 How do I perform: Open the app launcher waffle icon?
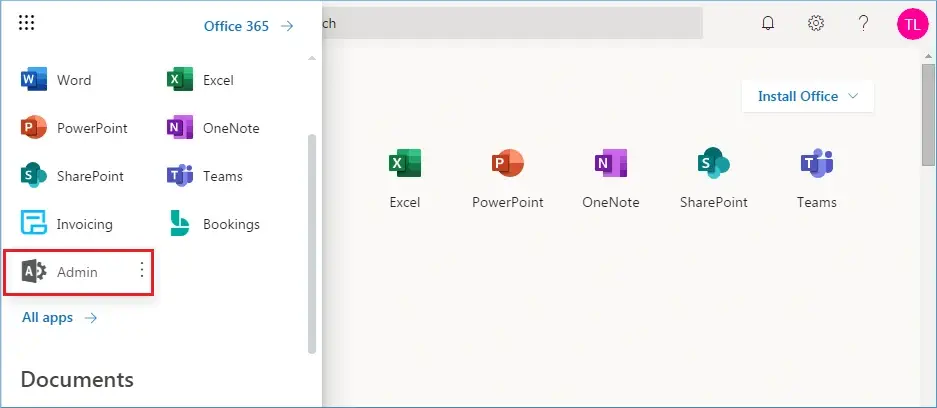pyautogui.click(x=26, y=23)
